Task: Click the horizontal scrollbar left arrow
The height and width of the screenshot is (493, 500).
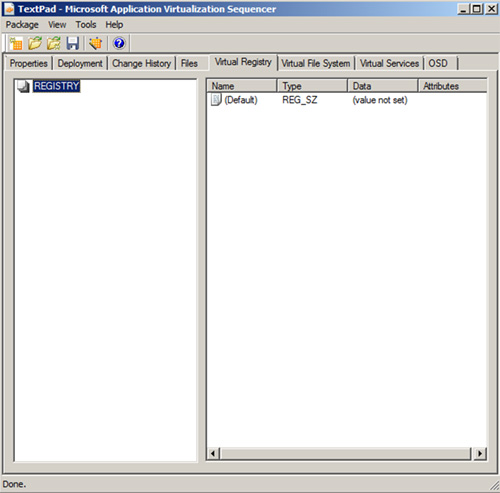Action: (x=213, y=453)
